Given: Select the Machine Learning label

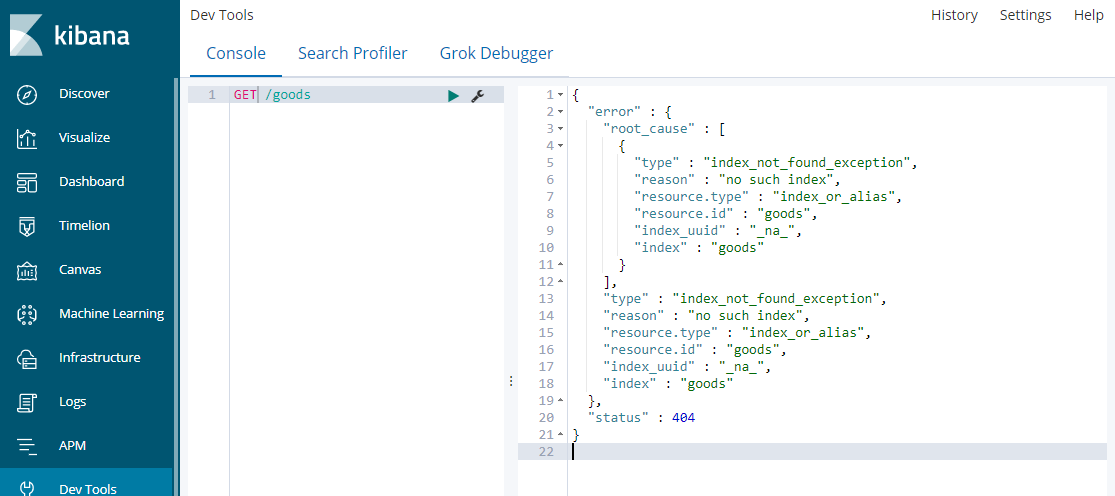Looking at the screenshot, I should 112,313.
